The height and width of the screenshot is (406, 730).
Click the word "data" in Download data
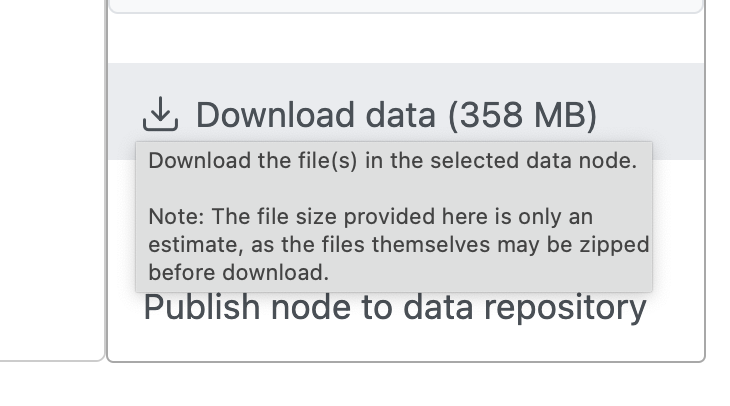382,115
